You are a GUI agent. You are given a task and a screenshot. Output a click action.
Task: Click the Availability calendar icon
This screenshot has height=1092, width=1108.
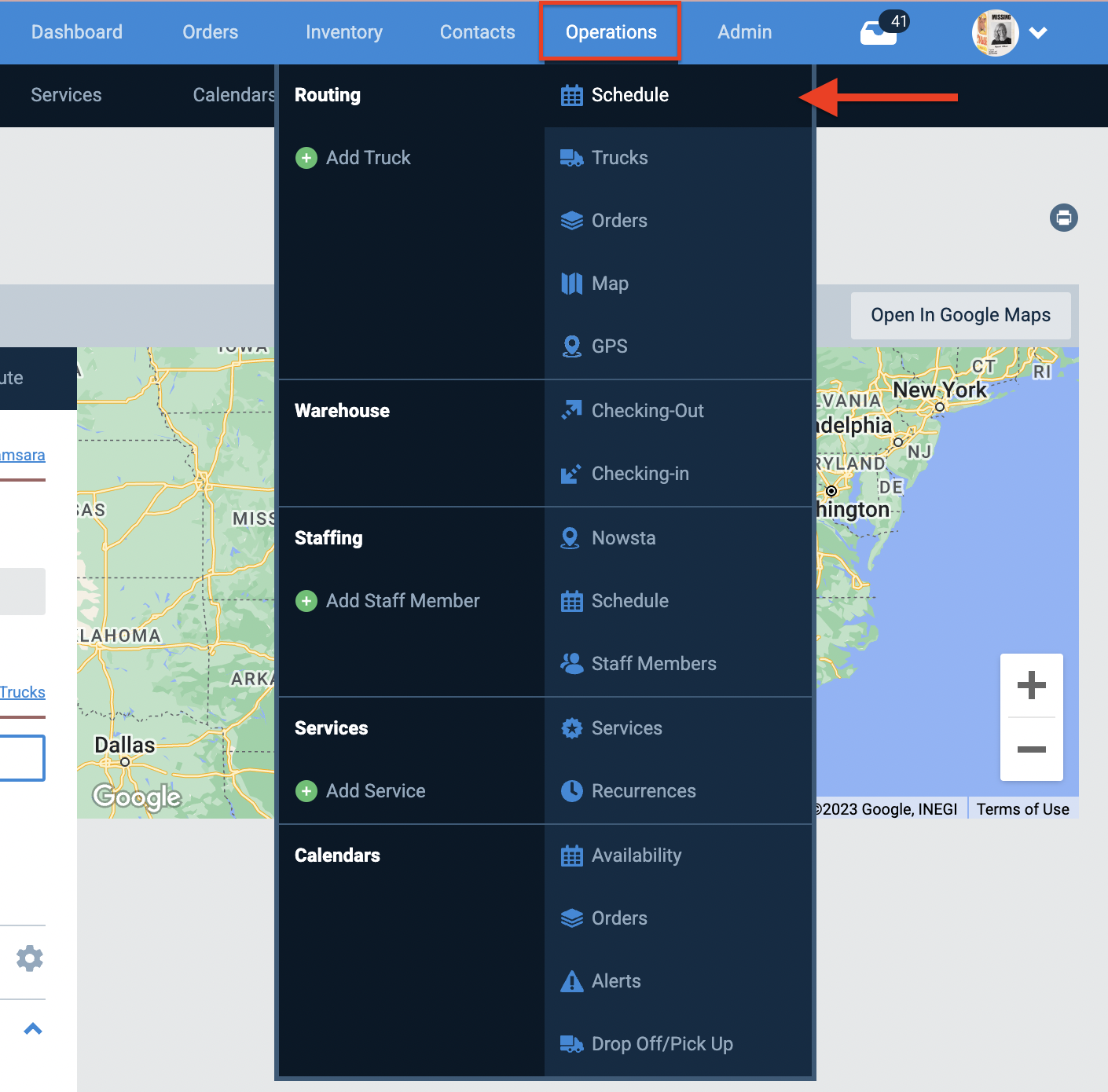pos(572,856)
